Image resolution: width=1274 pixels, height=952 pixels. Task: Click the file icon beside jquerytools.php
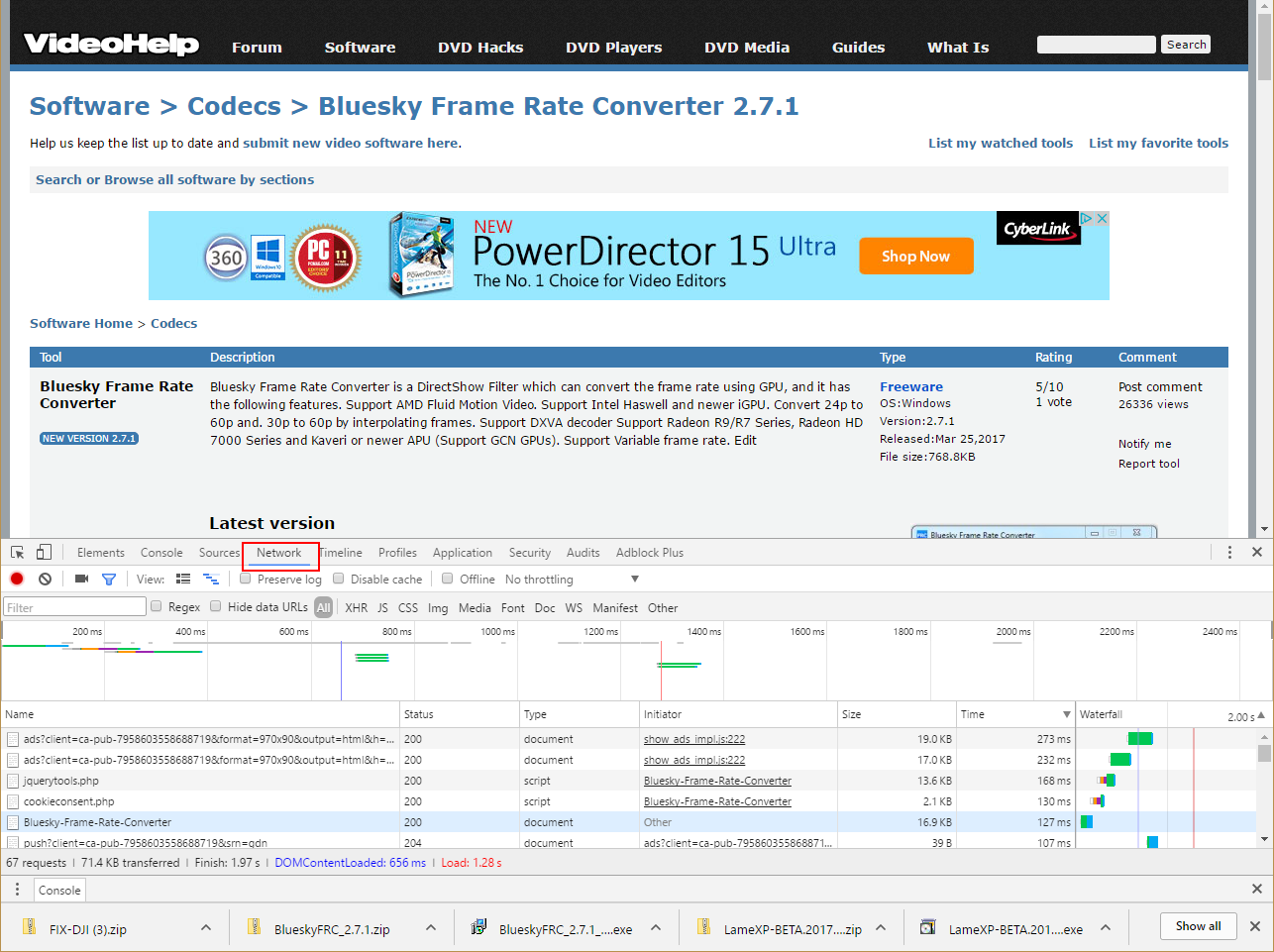pos(13,781)
